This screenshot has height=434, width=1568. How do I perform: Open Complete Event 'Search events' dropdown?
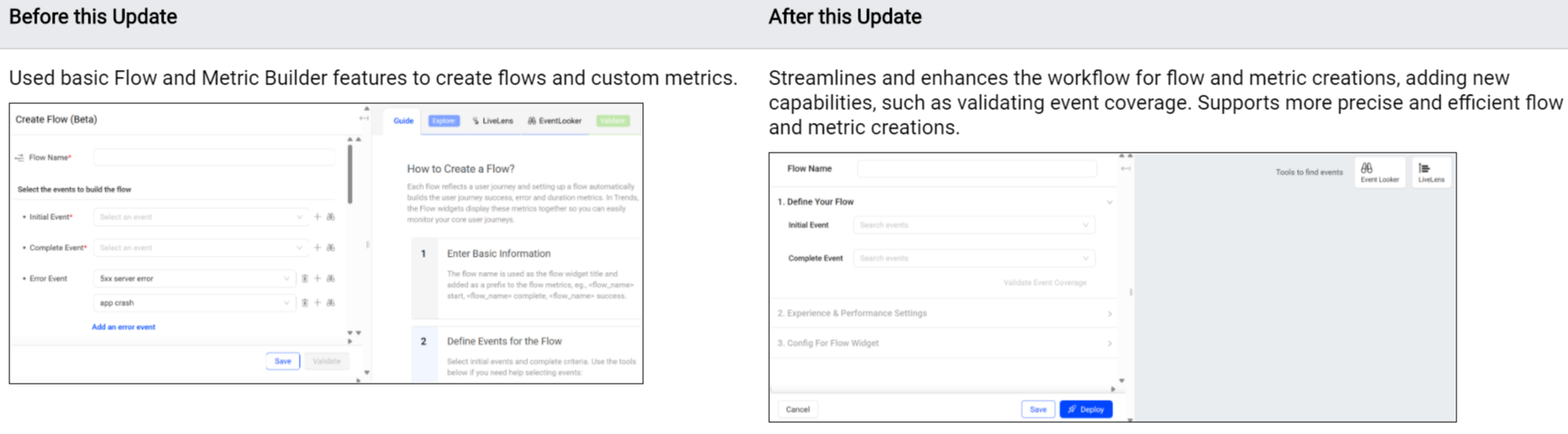coord(974,258)
